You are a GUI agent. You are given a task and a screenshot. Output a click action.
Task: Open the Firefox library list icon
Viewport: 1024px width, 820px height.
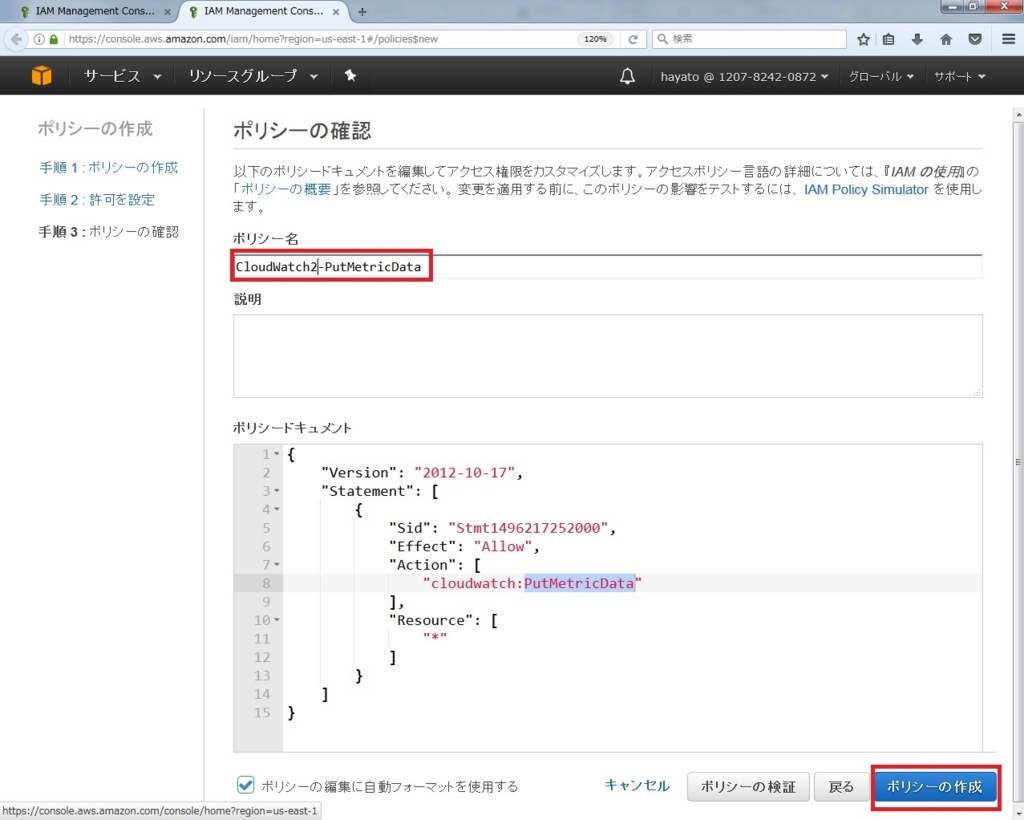tap(888, 39)
